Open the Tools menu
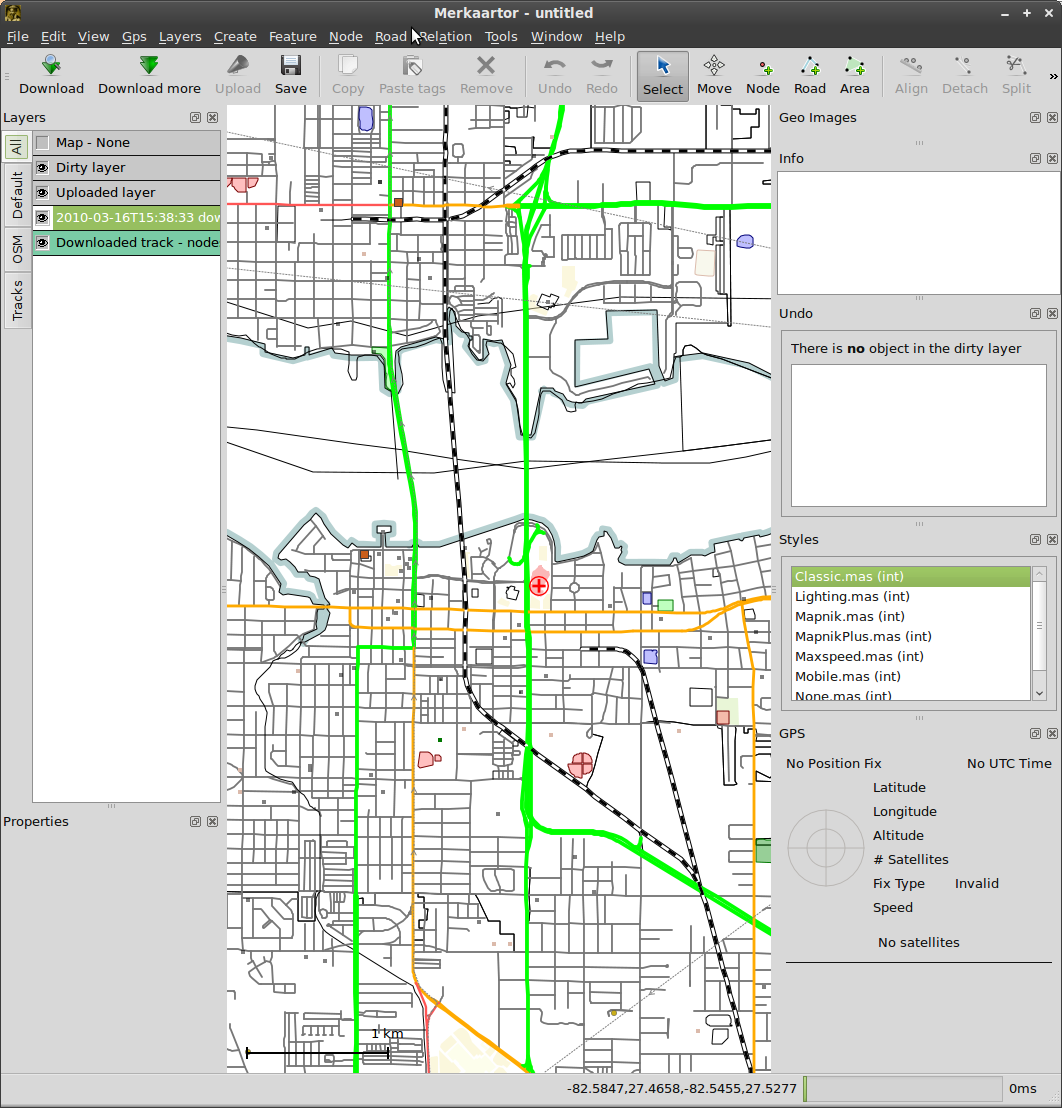The height and width of the screenshot is (1108, 1062). 501,37
